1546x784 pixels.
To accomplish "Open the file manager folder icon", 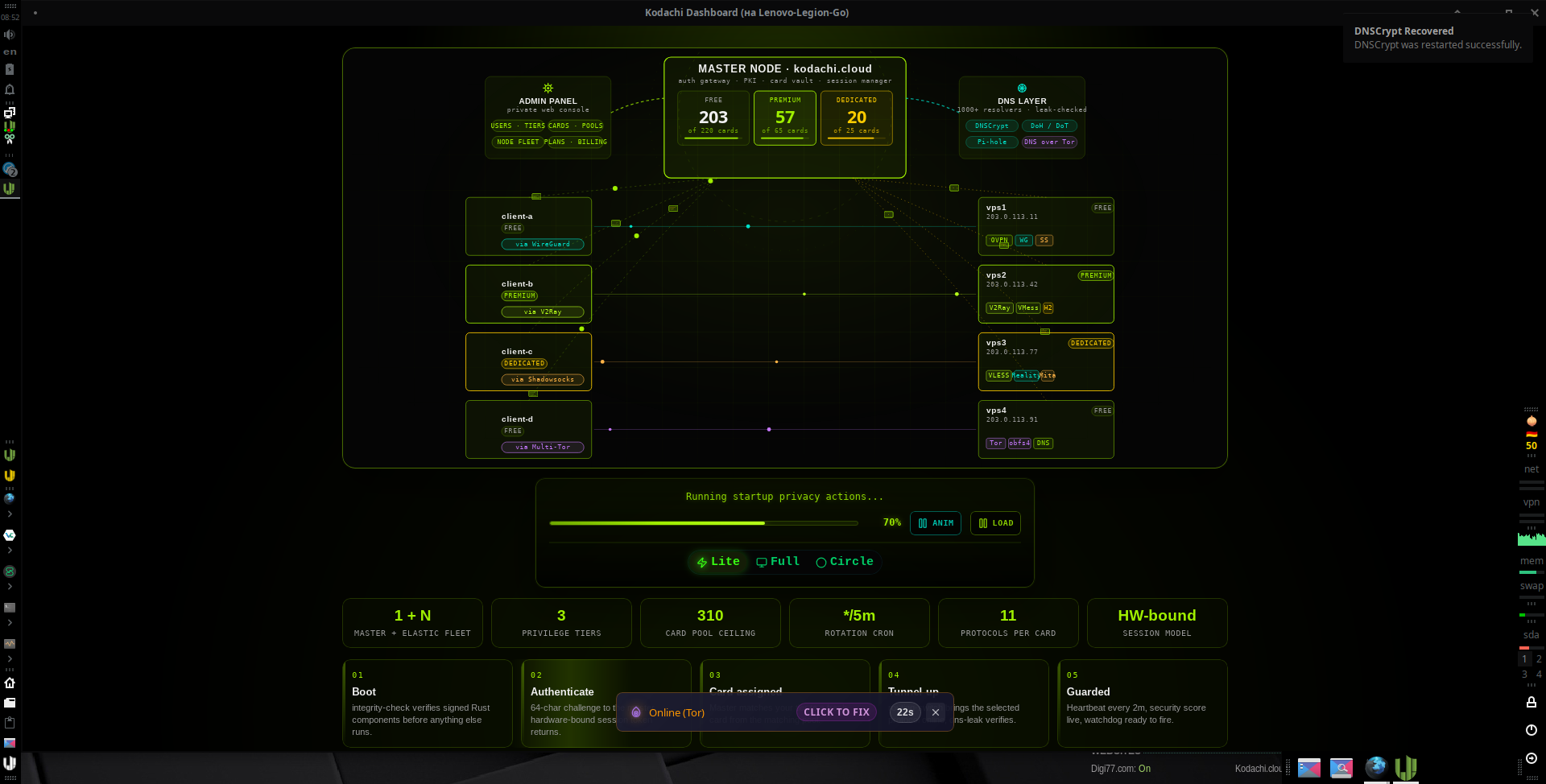I will click(10, 703).
